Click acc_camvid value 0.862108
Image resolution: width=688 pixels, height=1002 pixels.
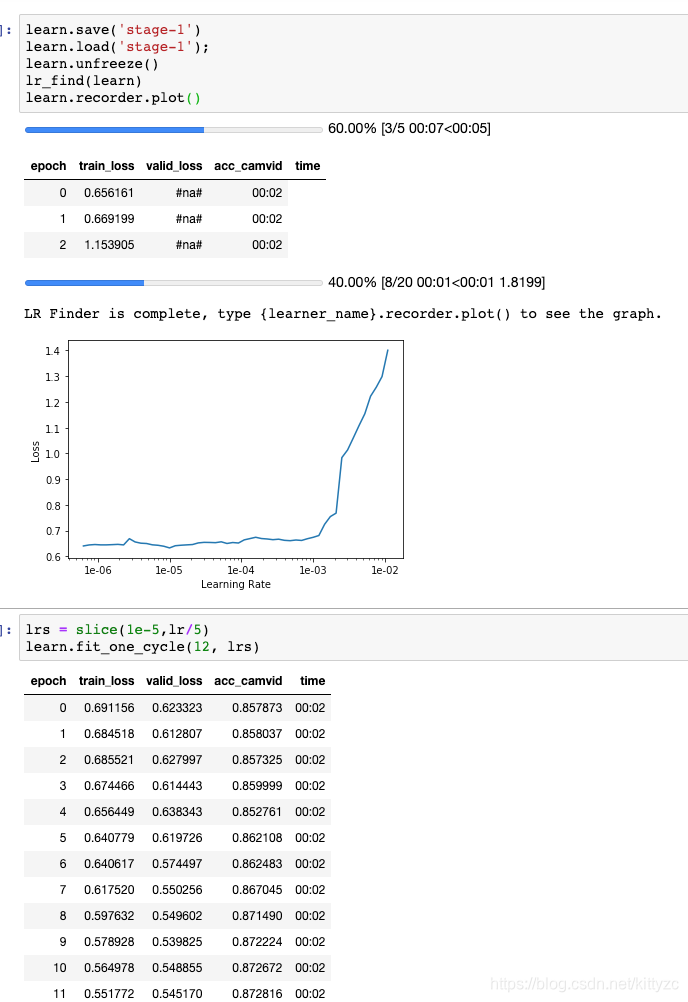pos(257,838)
